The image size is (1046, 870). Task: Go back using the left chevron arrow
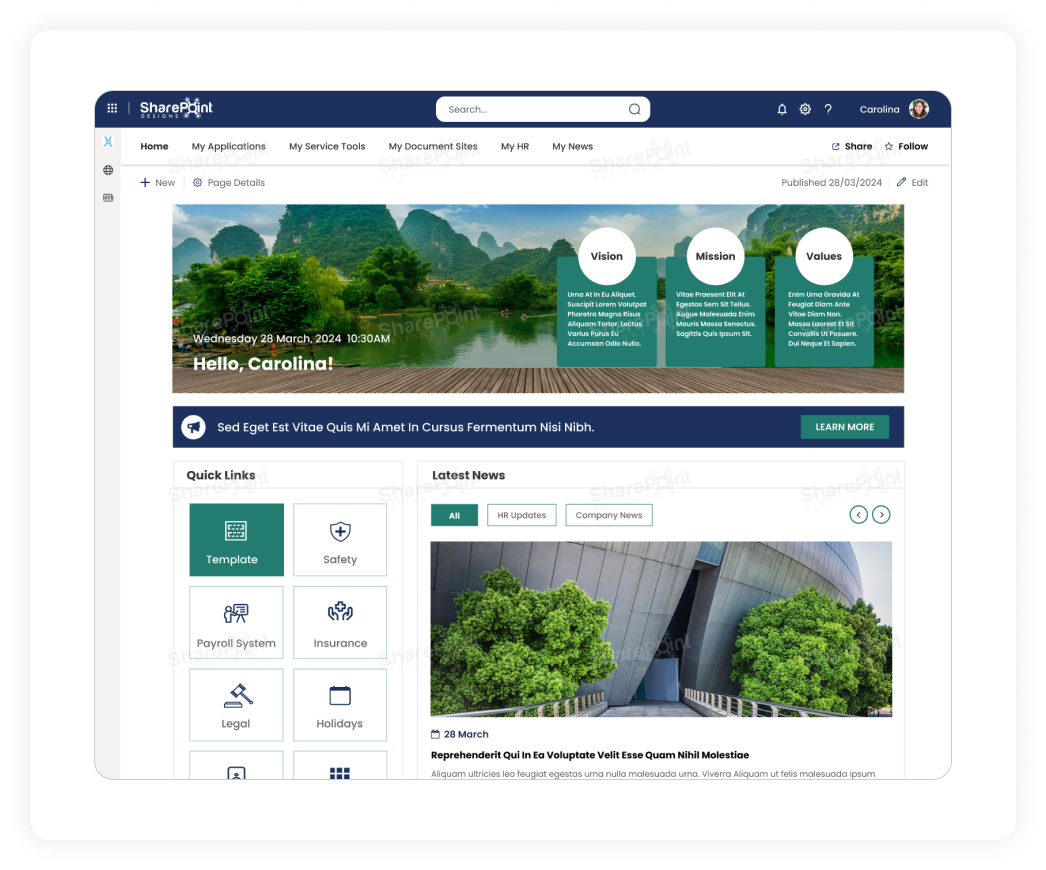pyautogui.click(x=858, y=514)
